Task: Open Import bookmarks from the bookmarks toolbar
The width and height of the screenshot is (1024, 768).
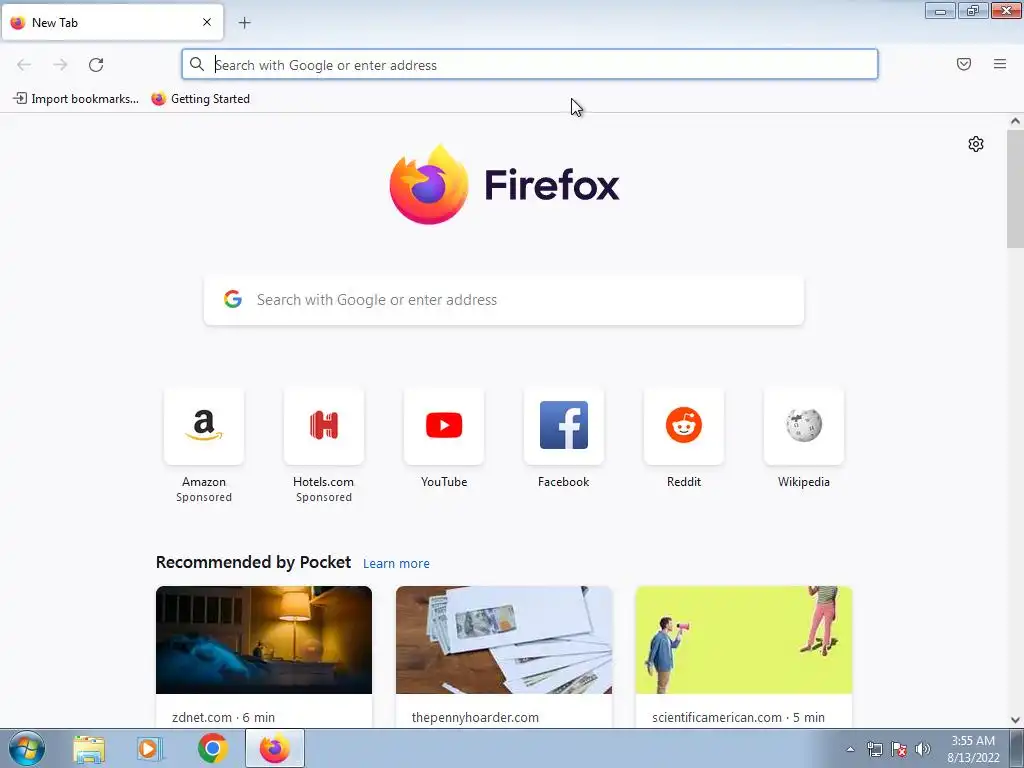Action: pyautogui.click(x=76, y=99)
